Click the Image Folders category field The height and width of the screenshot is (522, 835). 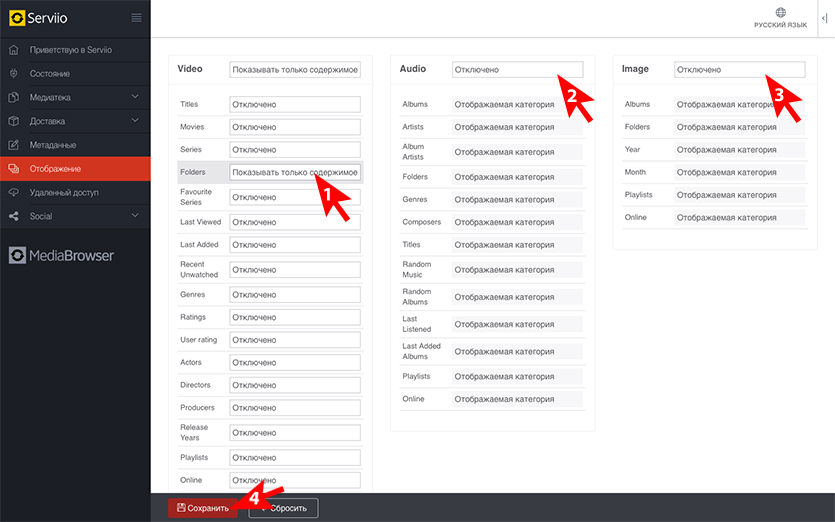click(740, 127)
